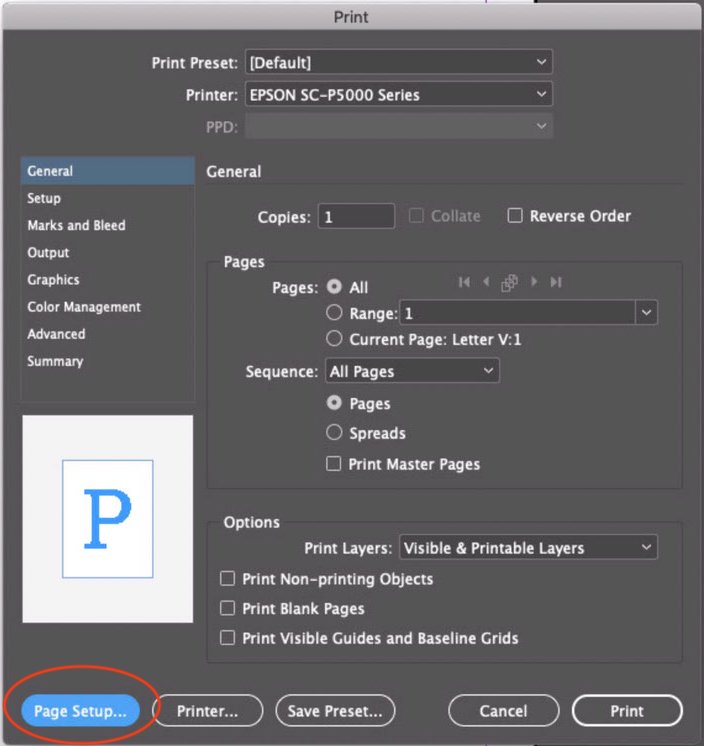Viewport: 704px width, 746px height.
Task: Open Marks and Bleed settings
Action: pyautogui.click(x=108, y=225)
